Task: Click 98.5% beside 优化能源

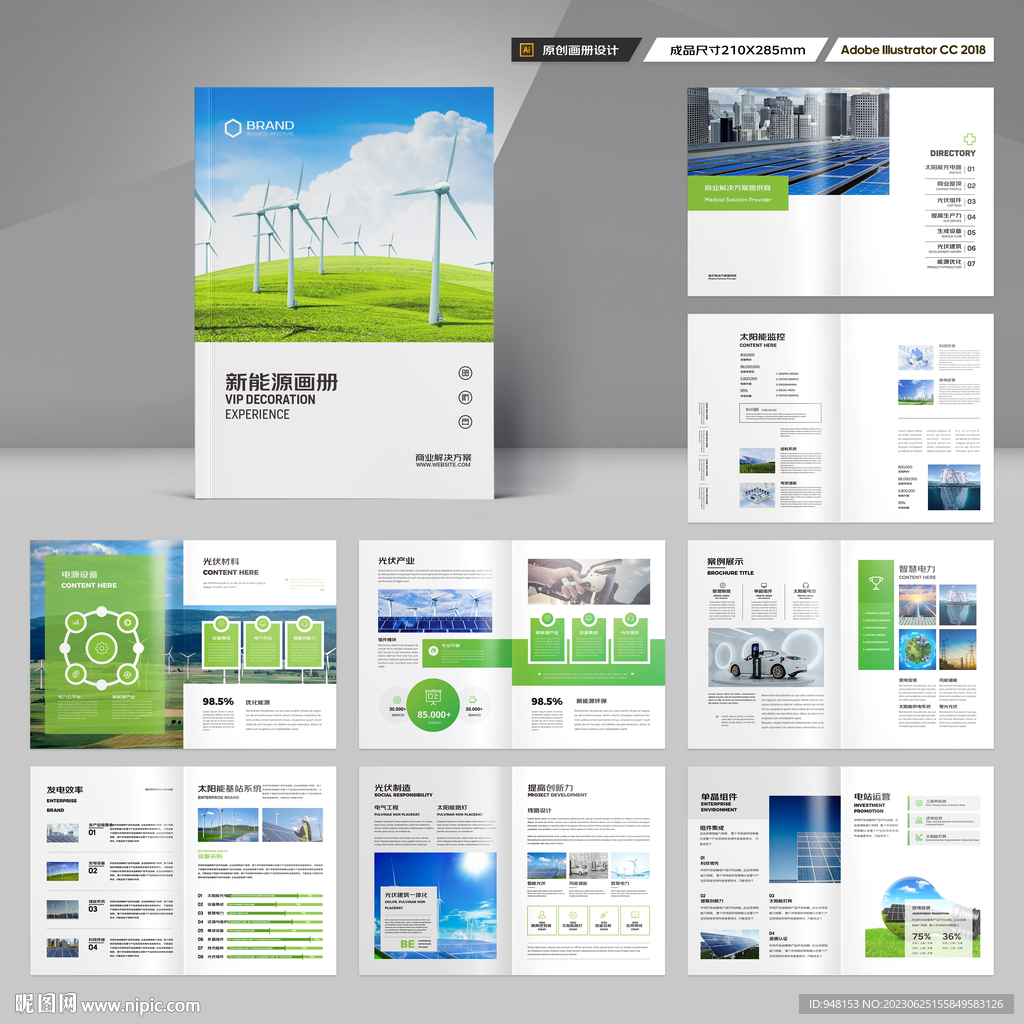Action: (x=218, y=701)
